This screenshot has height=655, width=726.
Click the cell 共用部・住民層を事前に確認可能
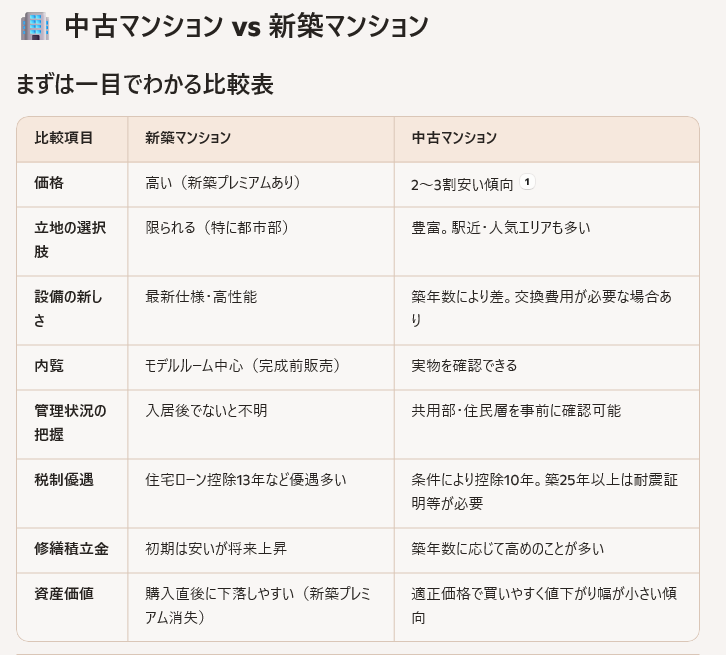(x=516, y=411)
